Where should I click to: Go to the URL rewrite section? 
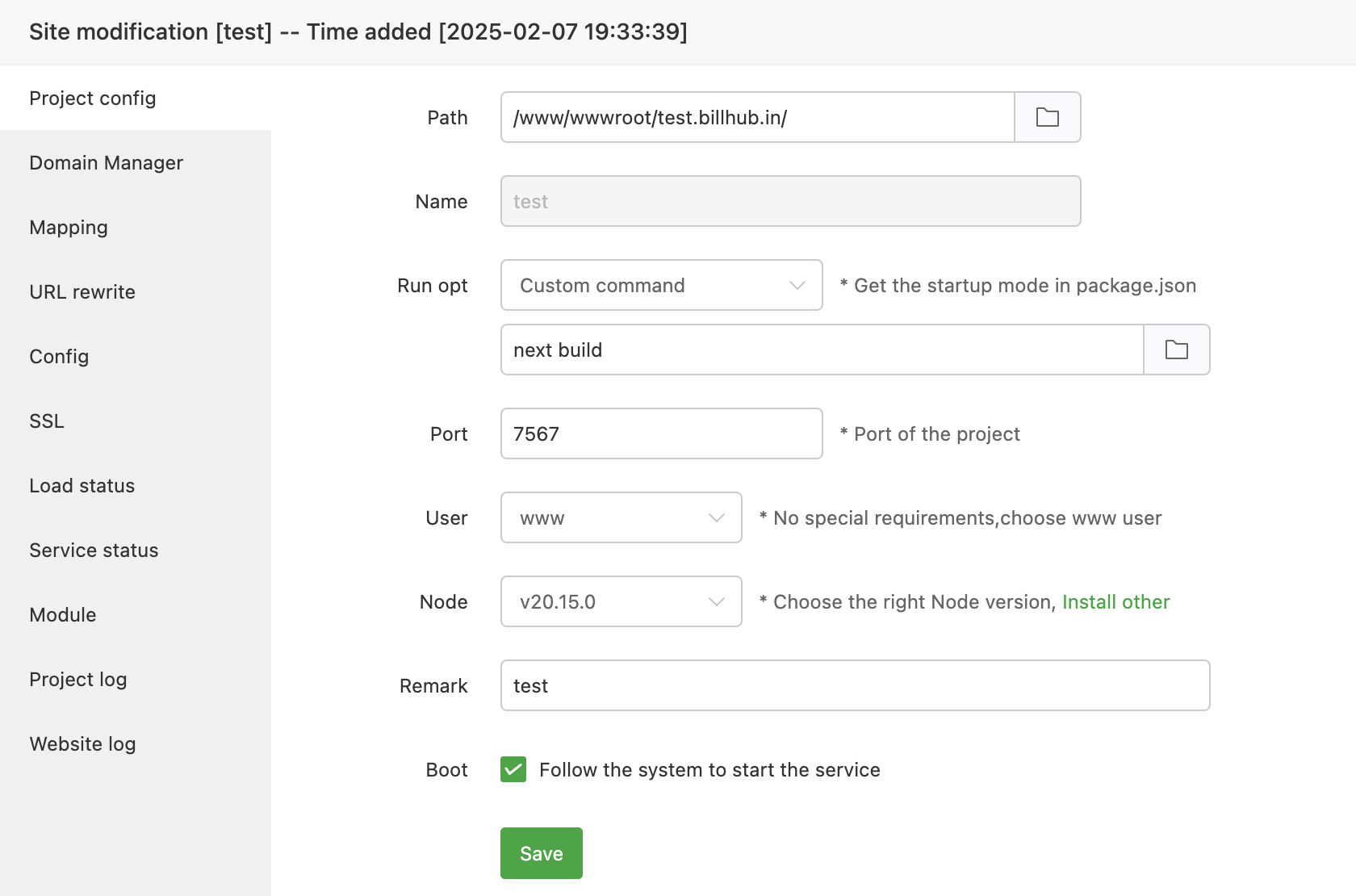[x=82, y=292]
